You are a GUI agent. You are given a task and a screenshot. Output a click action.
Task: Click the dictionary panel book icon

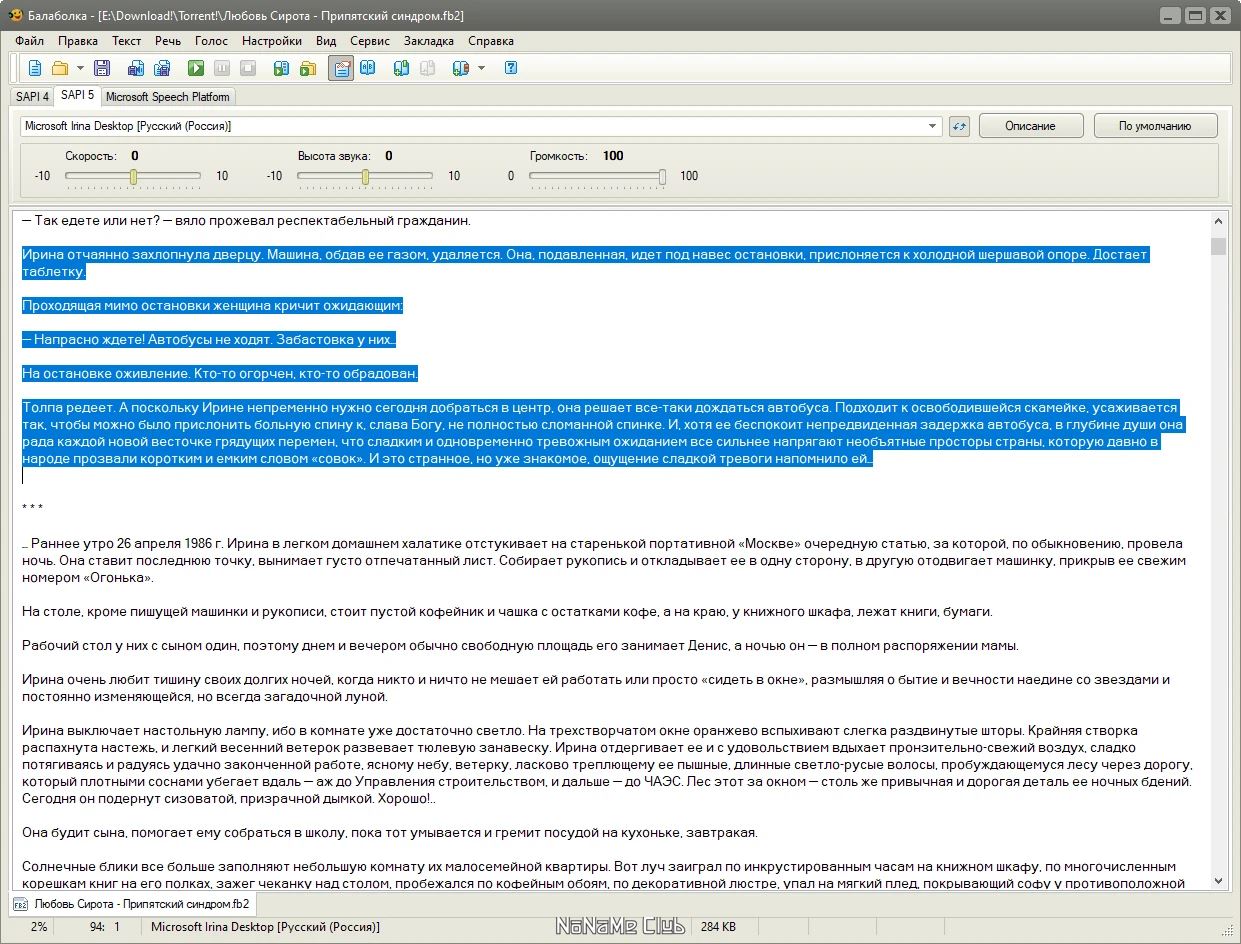(x=368, y=68)
